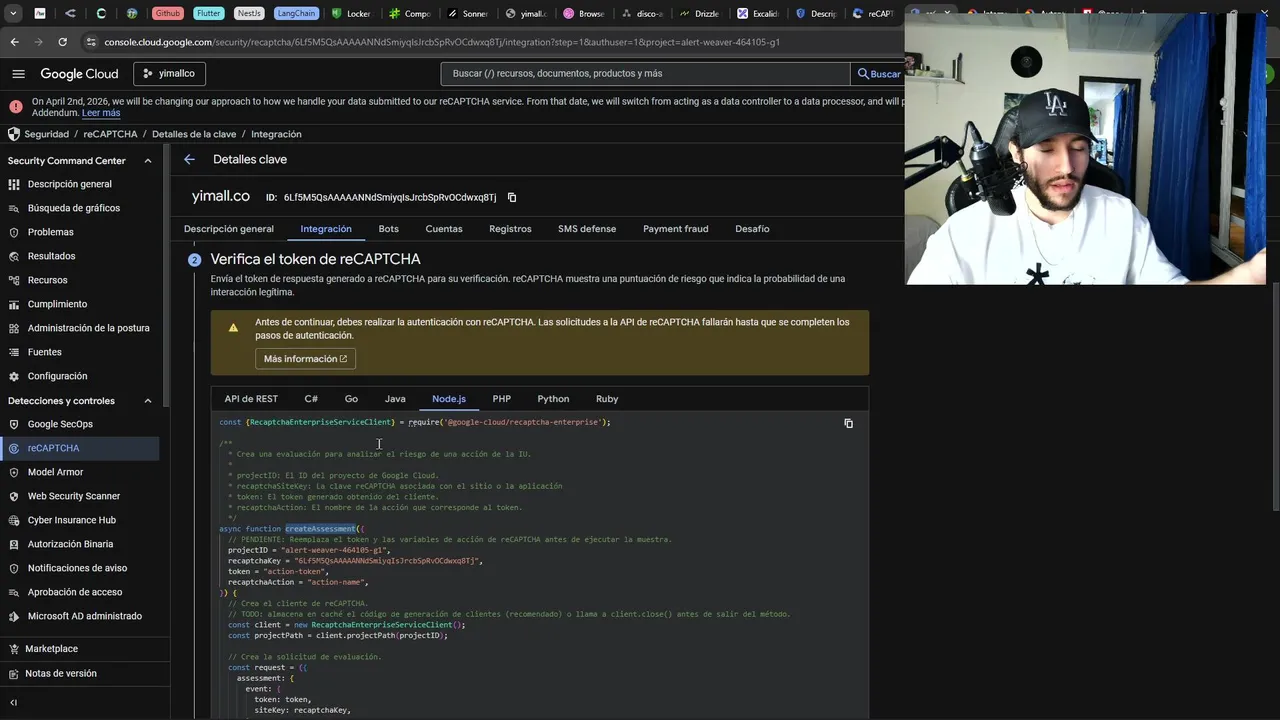Click the reCAPTCHA breadcrumb link
The height and width of the screenshot is (720, 1280).
click(110, 134)
